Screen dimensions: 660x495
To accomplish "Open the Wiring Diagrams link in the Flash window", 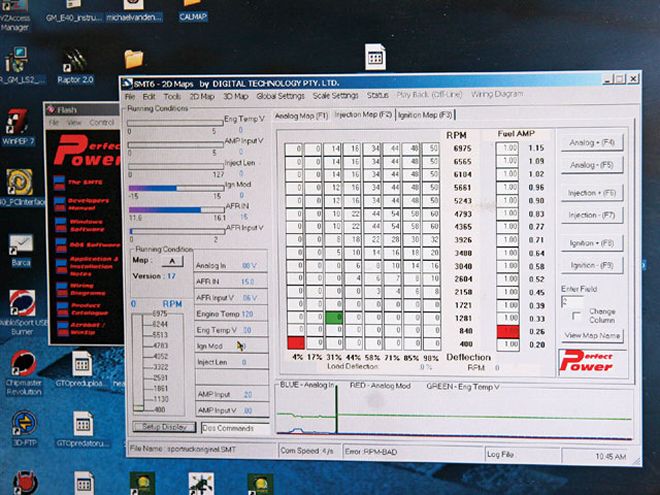I will coord(82,289).
